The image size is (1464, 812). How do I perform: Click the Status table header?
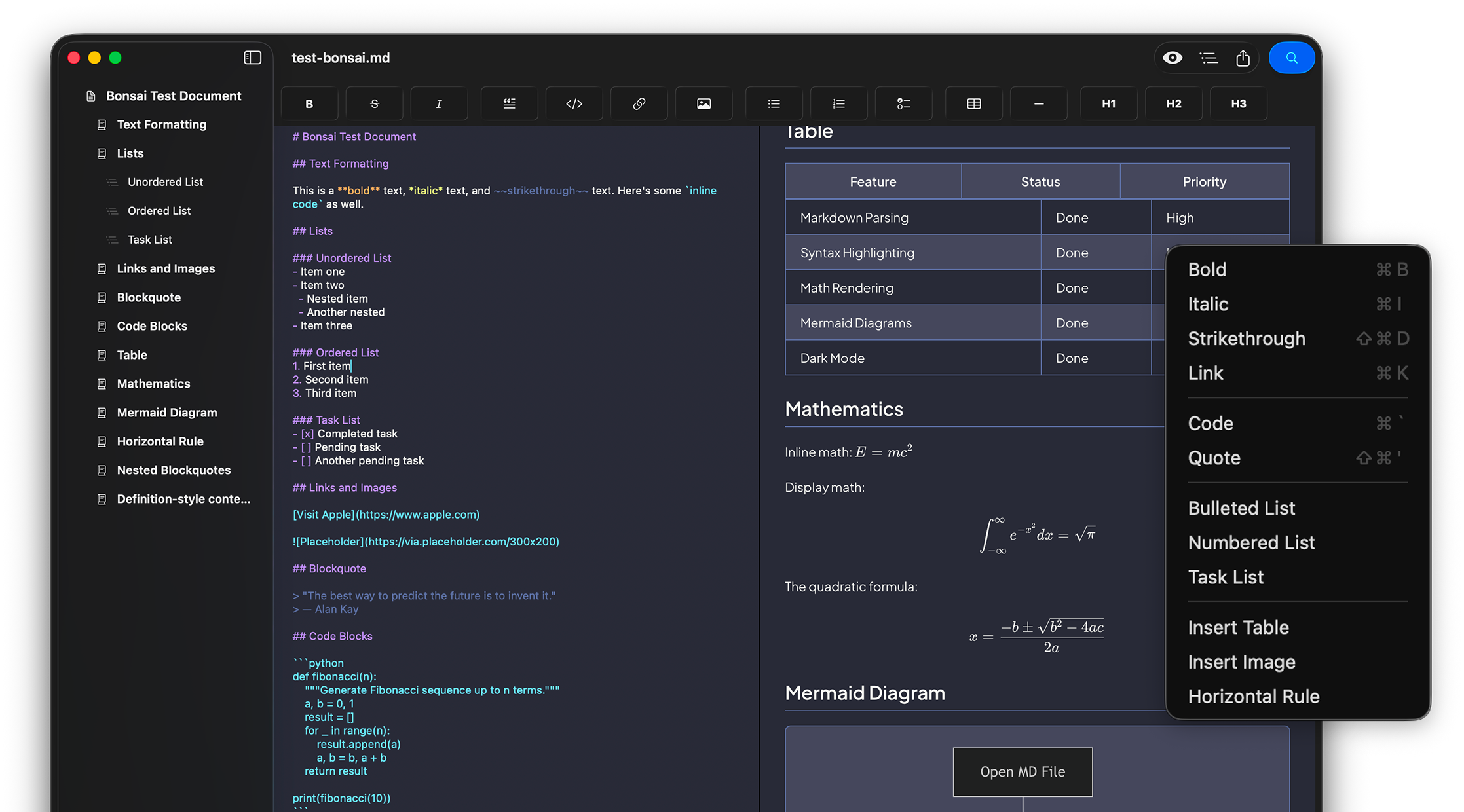pyautogui.click(x=1040, y=181)
